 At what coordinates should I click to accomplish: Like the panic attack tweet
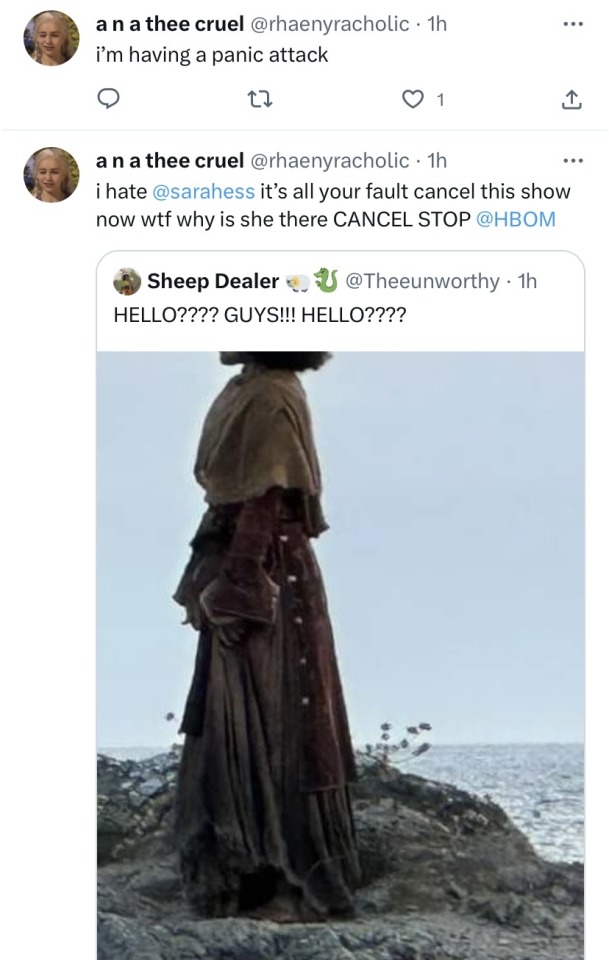tap(411, 98)
